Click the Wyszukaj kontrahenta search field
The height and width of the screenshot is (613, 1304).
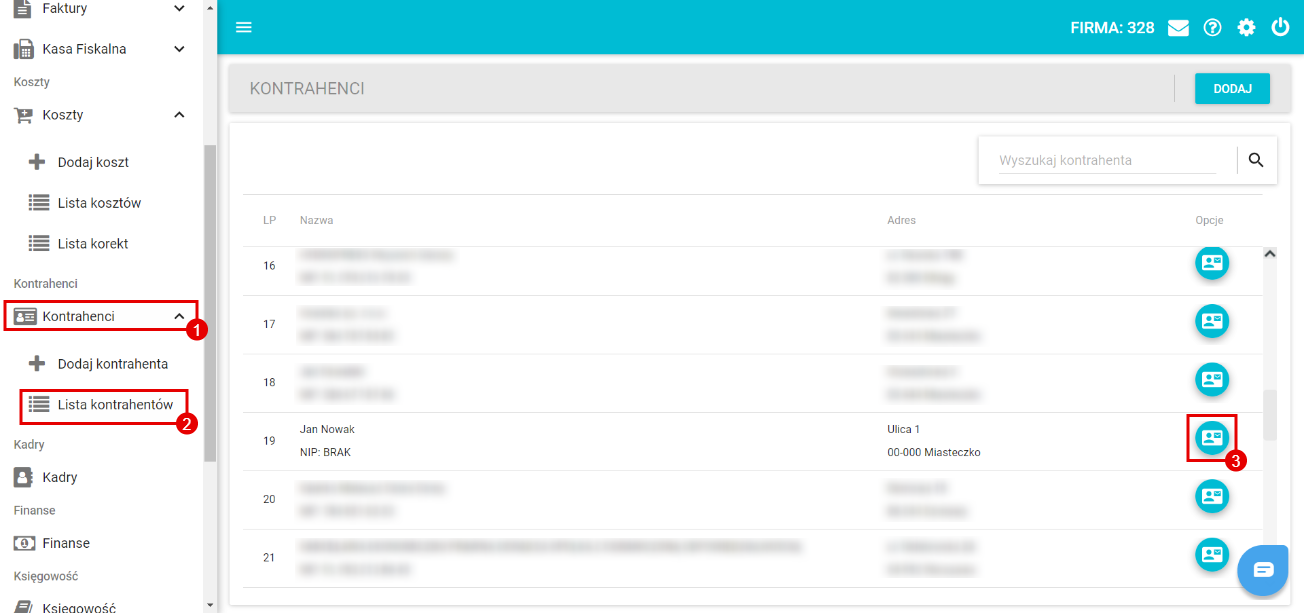point(1107,160)
